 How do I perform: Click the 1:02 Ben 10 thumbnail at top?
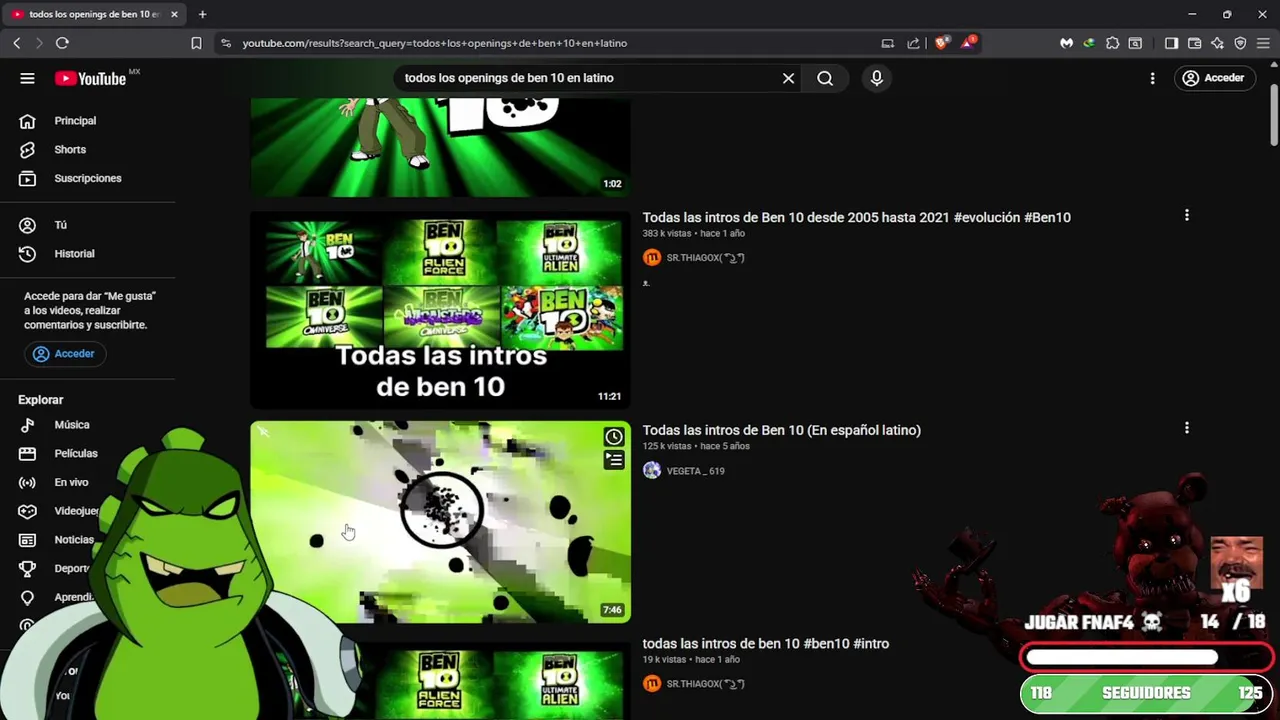[440, 147]
